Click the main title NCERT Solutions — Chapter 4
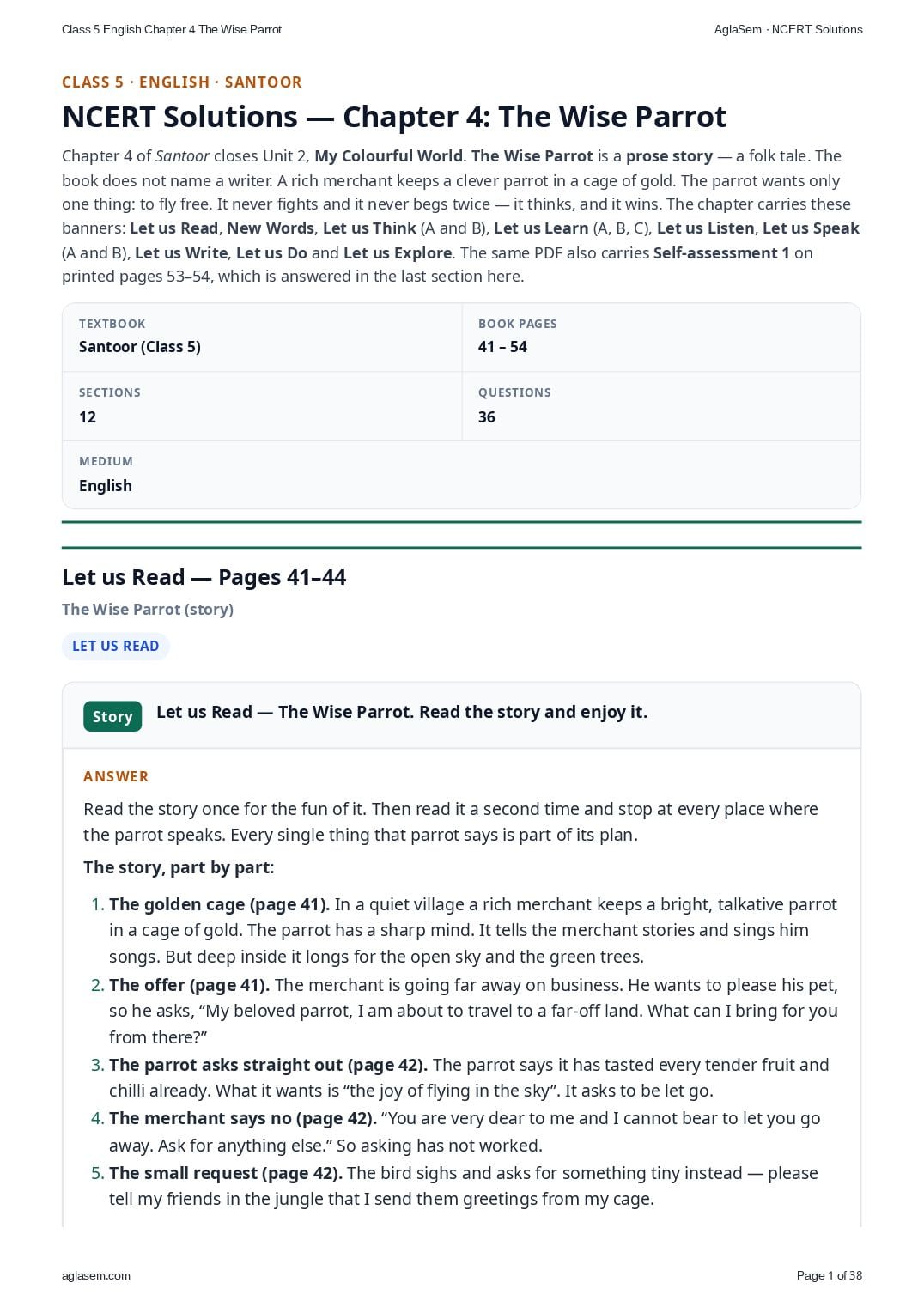924x1307 pixels. 394,116
